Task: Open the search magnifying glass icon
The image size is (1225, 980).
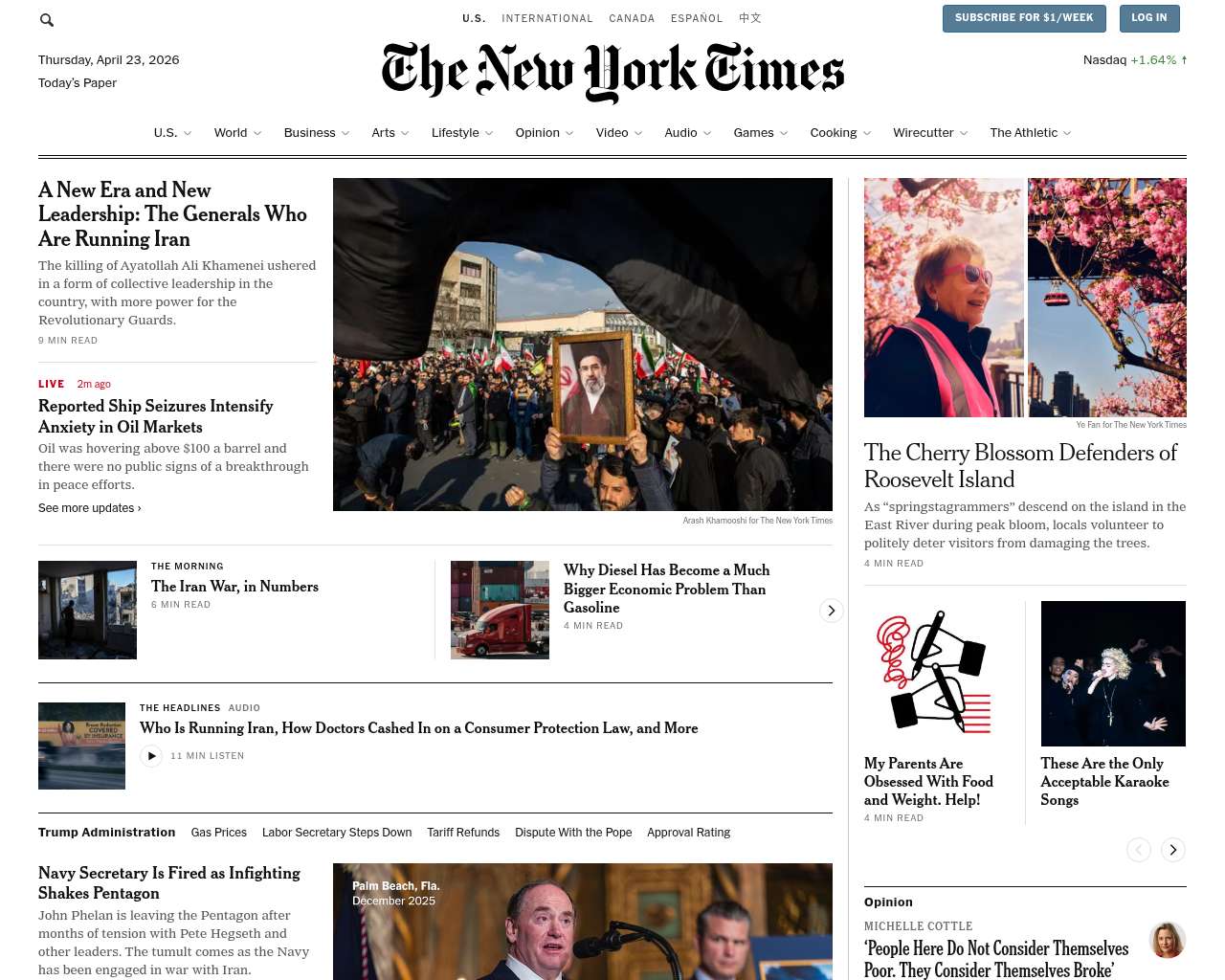Action: (47, 19)
